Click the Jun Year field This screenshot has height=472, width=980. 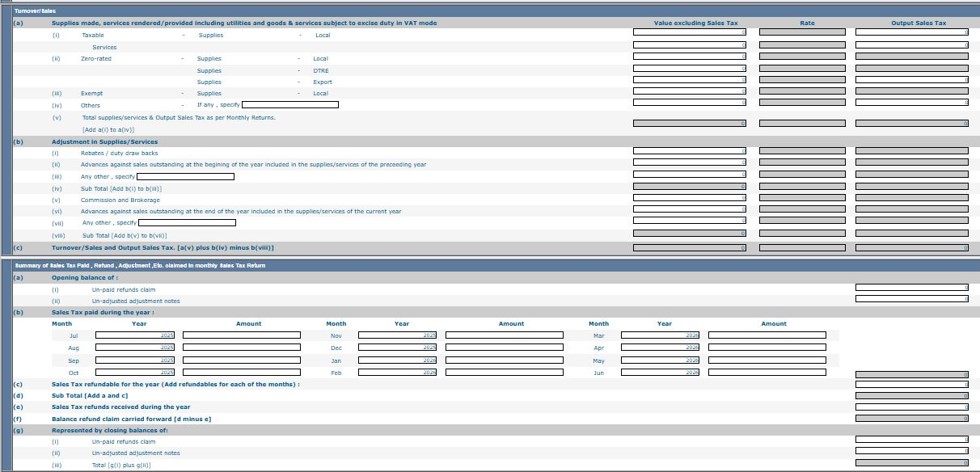click(660, 372)
